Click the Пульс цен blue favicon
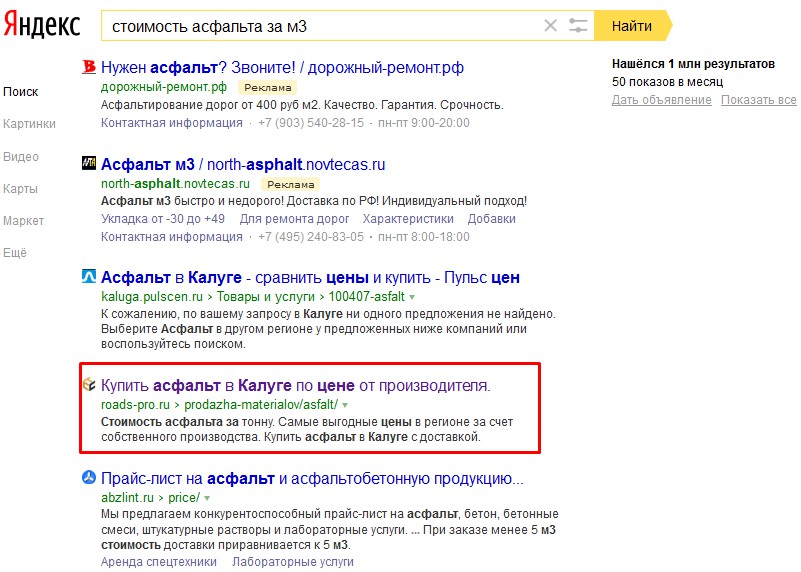 coord(88,277)
